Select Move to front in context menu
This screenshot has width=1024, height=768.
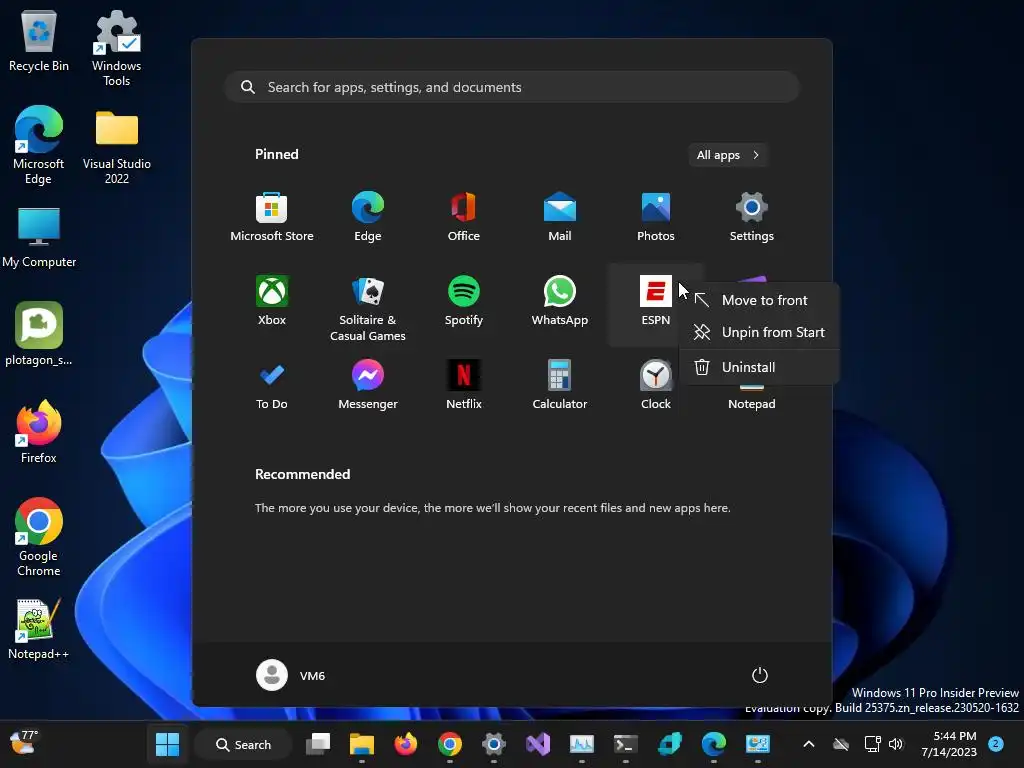pos(759,300)
